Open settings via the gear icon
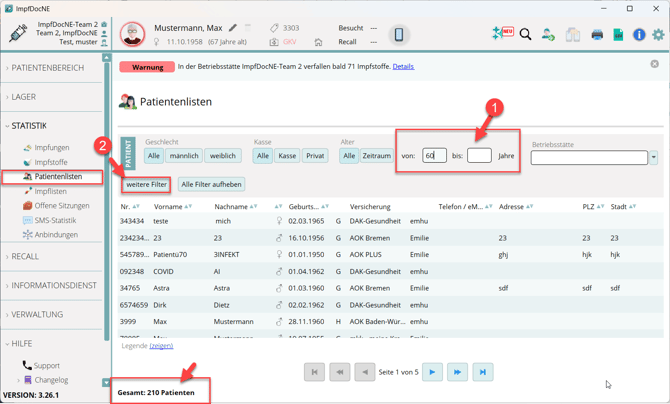Image resolution: width=670 pixels, height=404 pixels. coord(658,35)
